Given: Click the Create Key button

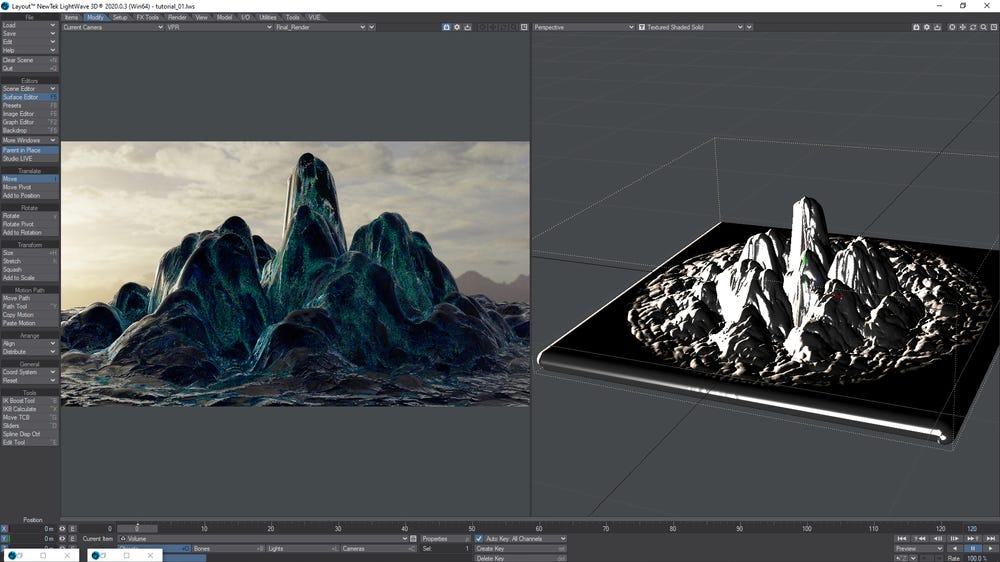Looking at the screenshot, I should coord(520,549).
